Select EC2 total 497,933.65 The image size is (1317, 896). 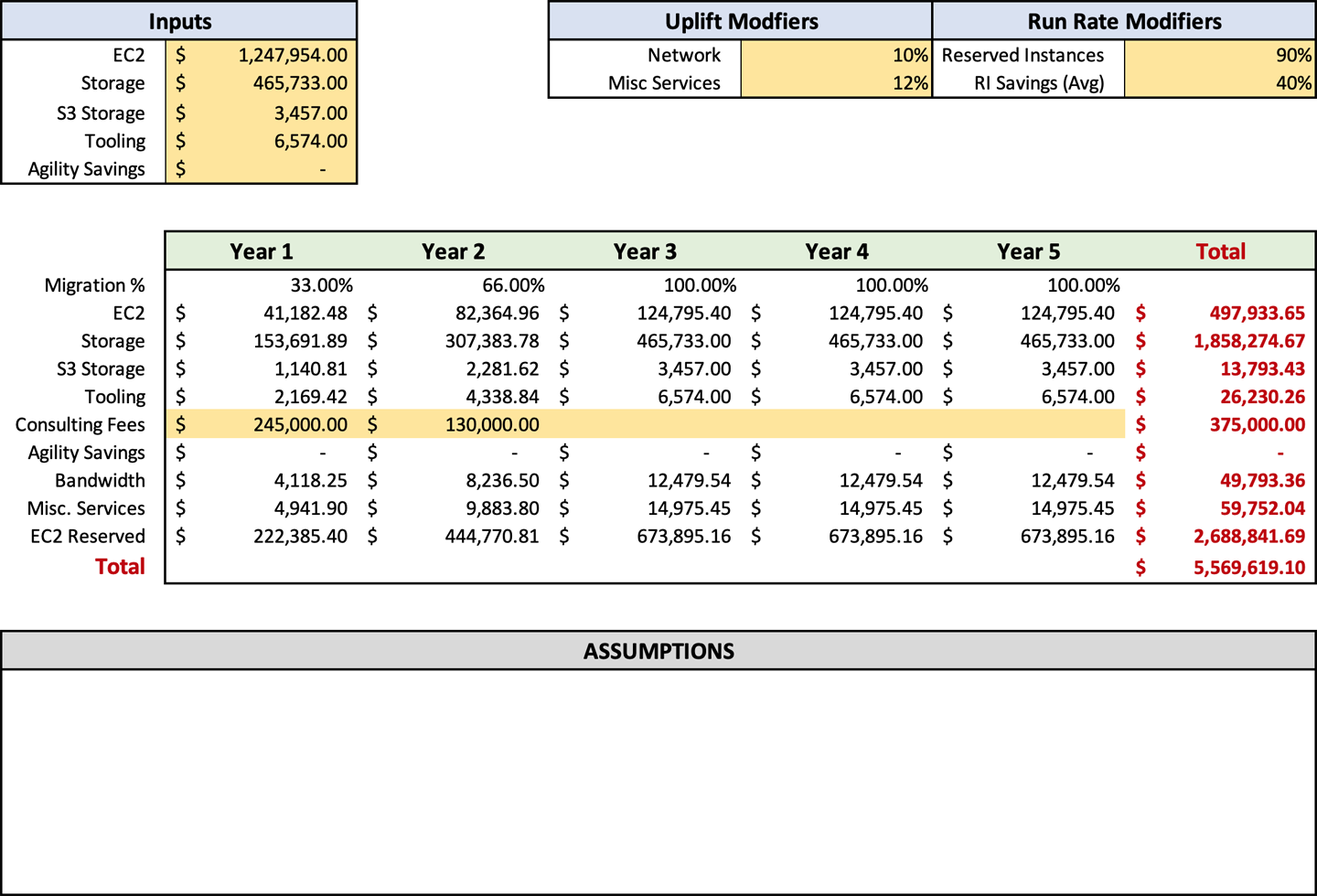(1257, 313)
